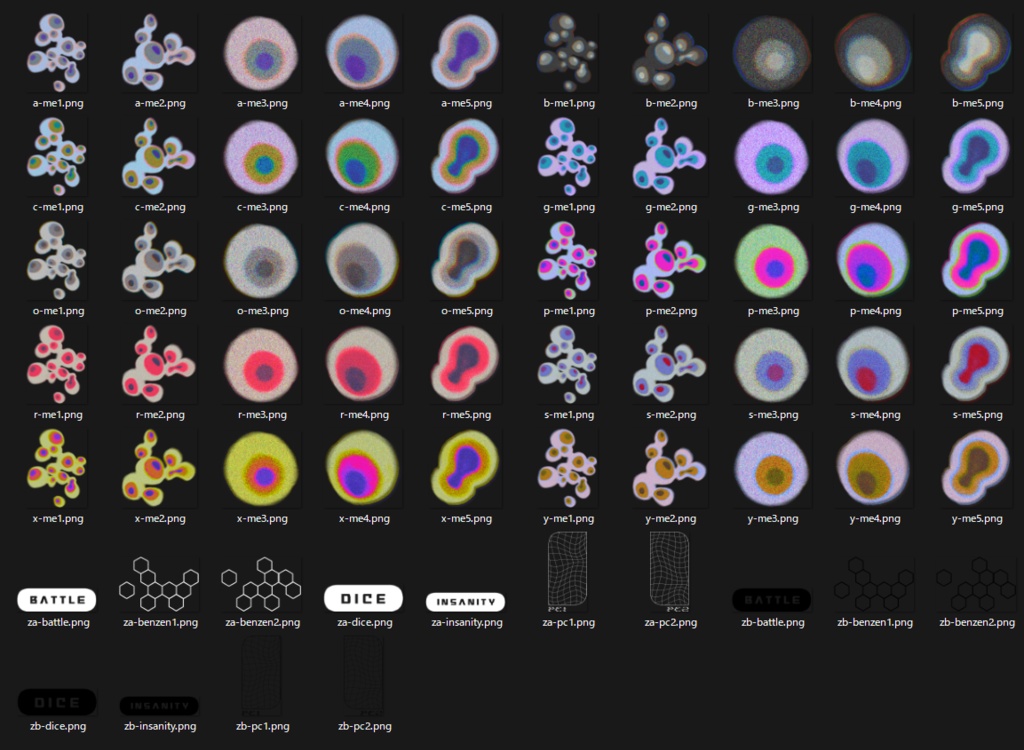Screen dimensions: 1024x750
Task: Click the file name c-me3.png
Action: [x=263, y=207]
